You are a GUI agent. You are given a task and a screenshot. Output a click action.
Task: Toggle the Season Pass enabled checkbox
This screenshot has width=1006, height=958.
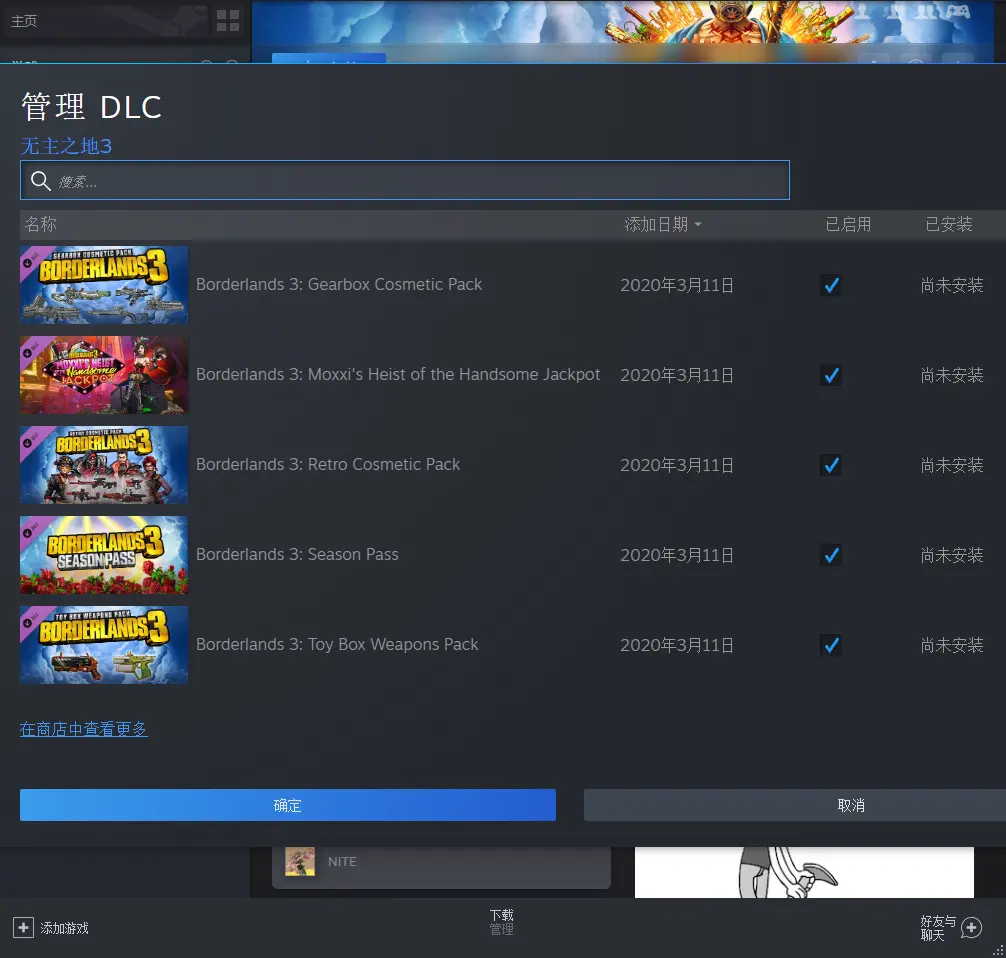[x=831, y=555]
